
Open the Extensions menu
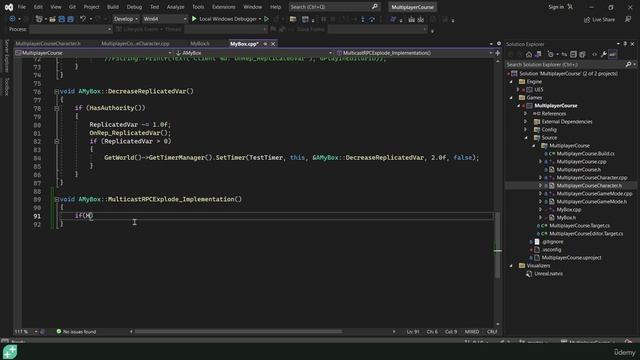pyautogui.click(x=223, y=7)
